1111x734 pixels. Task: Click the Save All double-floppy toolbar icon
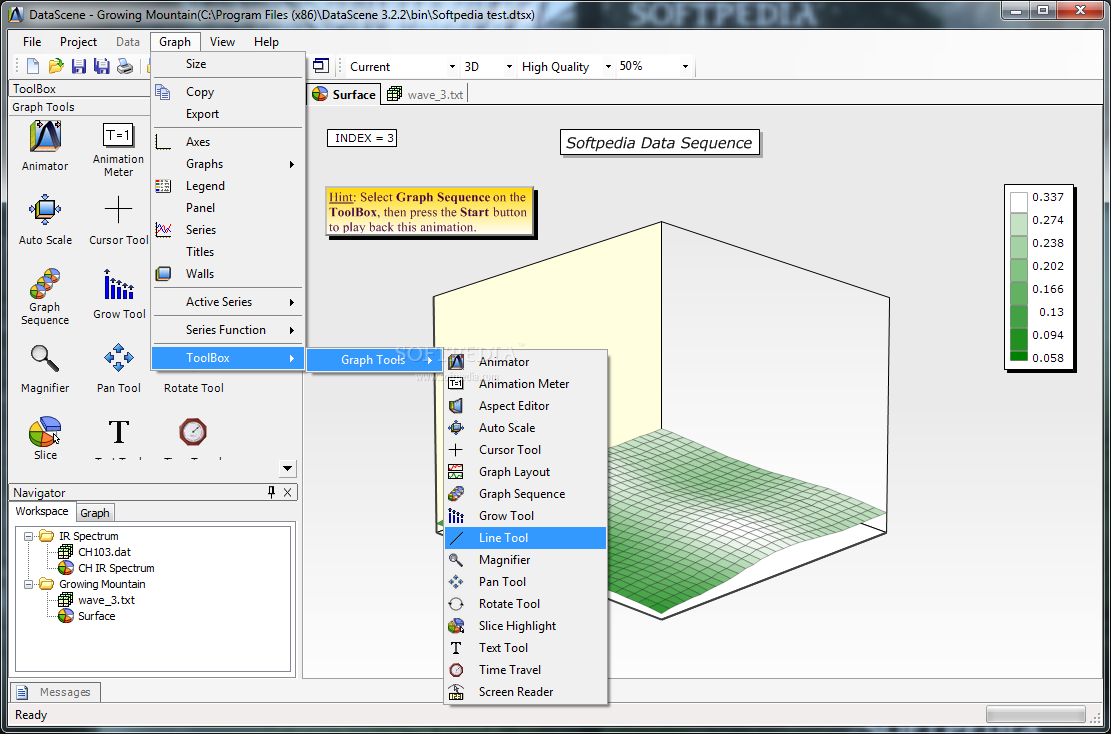[102, 67]
